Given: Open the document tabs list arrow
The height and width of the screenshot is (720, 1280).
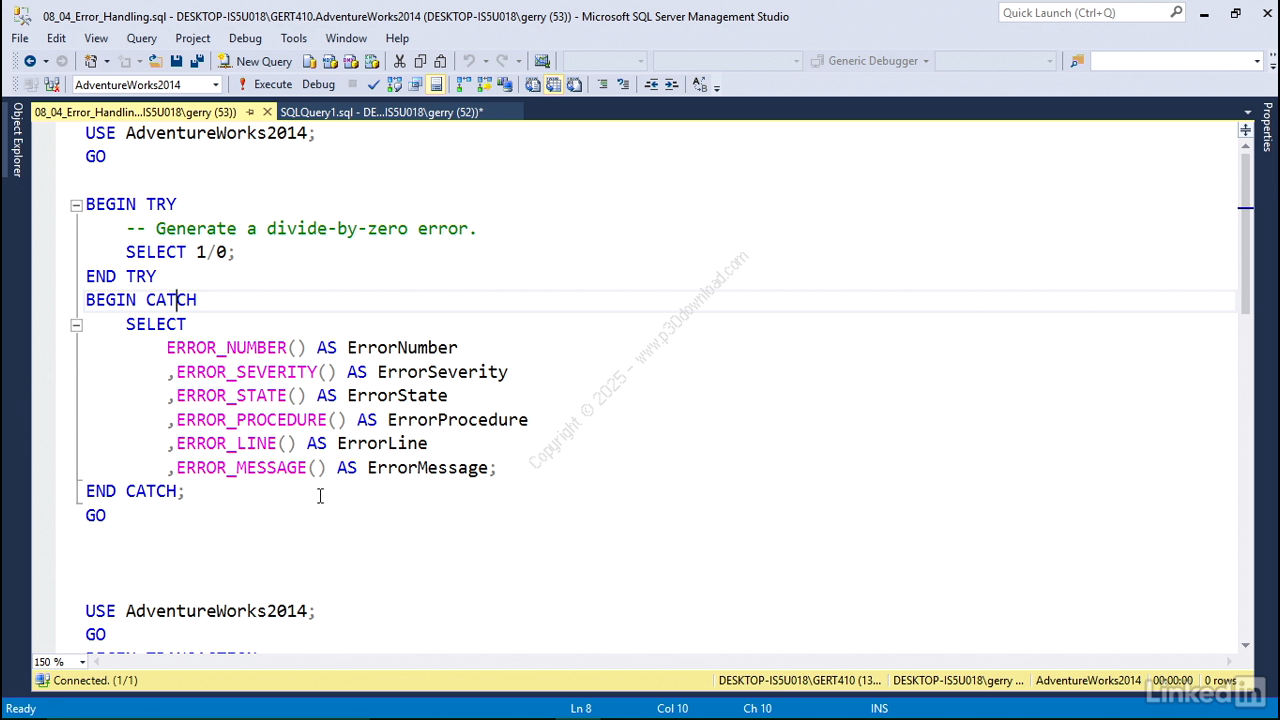Looking at the screenshot, I should (x=1247, y=112).
